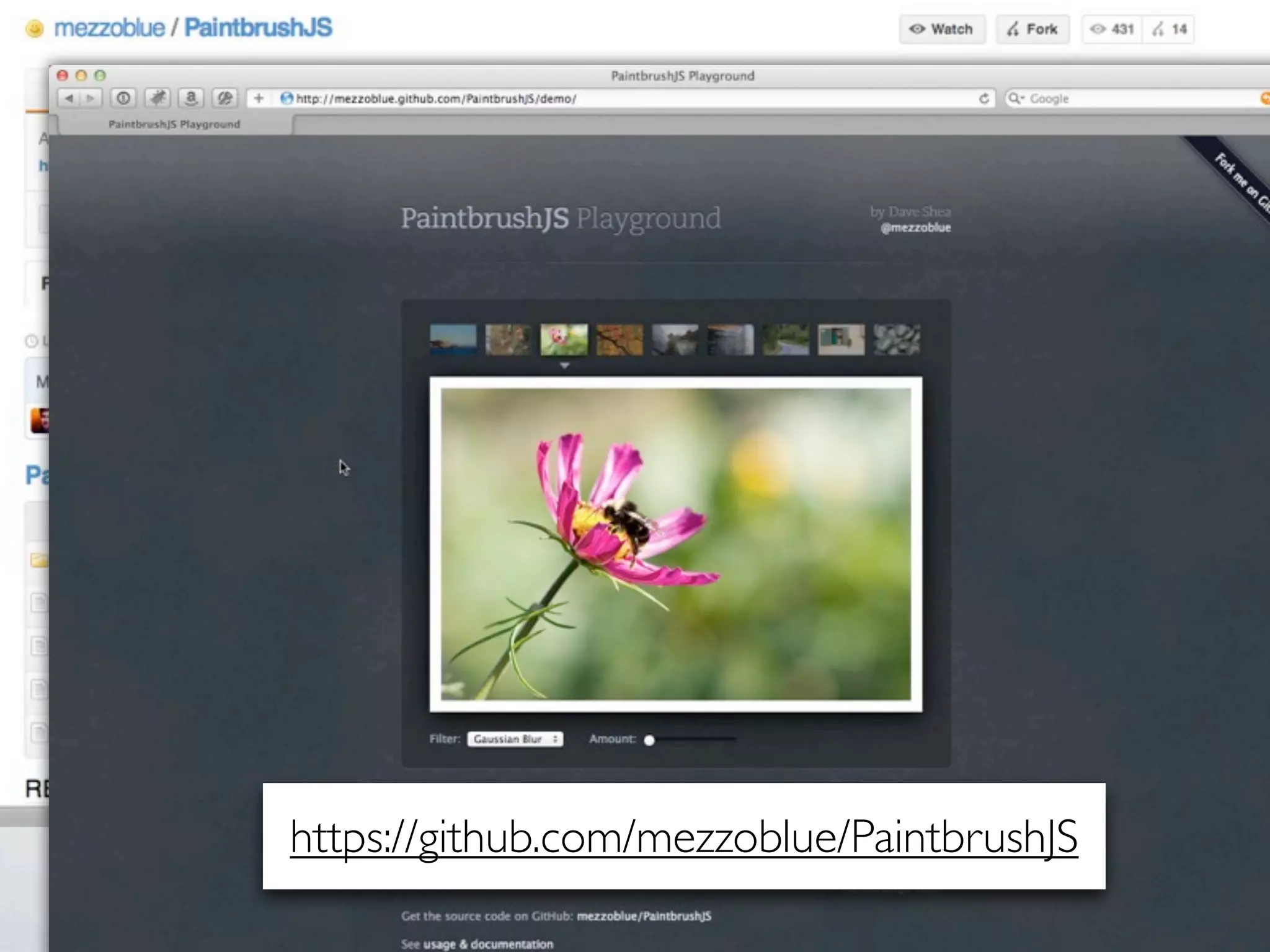Select the sixth sunset water thumbnail
Image resolution: width=1270 pixels, height=952 pixels.
coord(730,339)
